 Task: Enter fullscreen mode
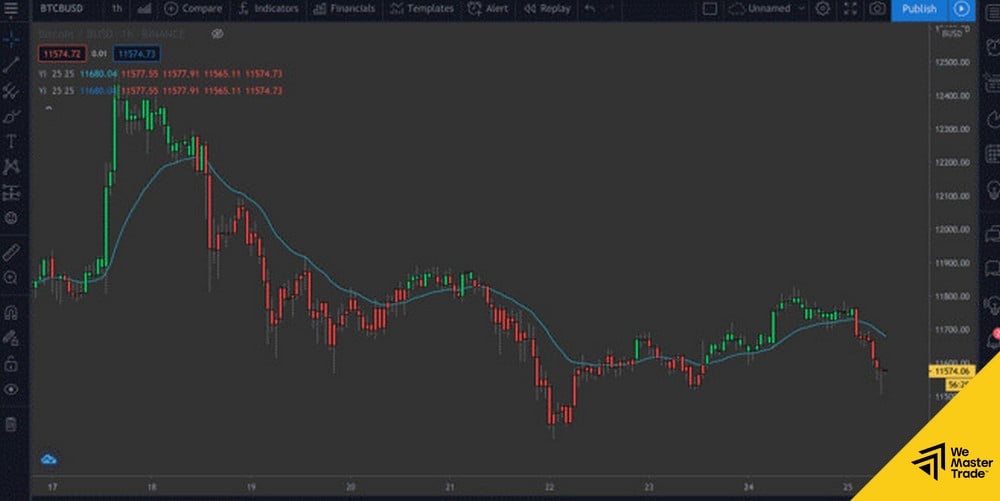(x=850, y=9)
